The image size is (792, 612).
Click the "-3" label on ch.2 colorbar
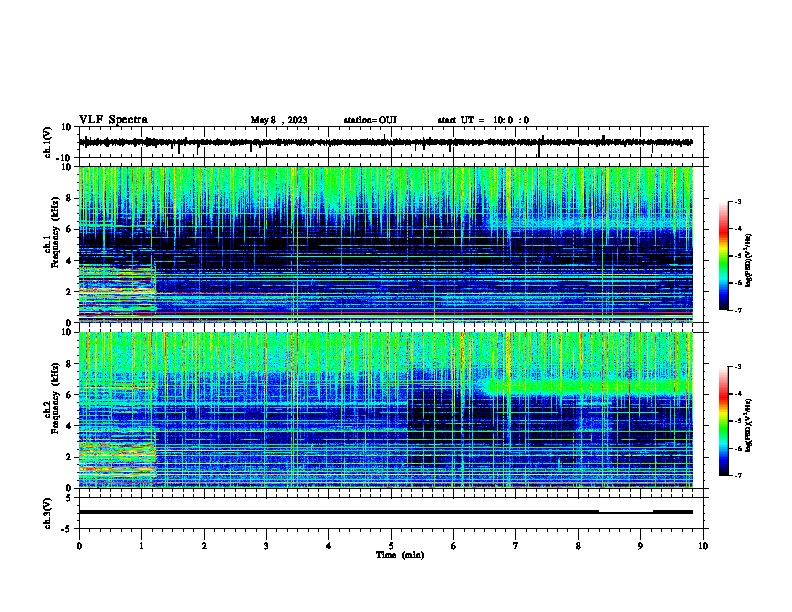[x=737, y=367]
